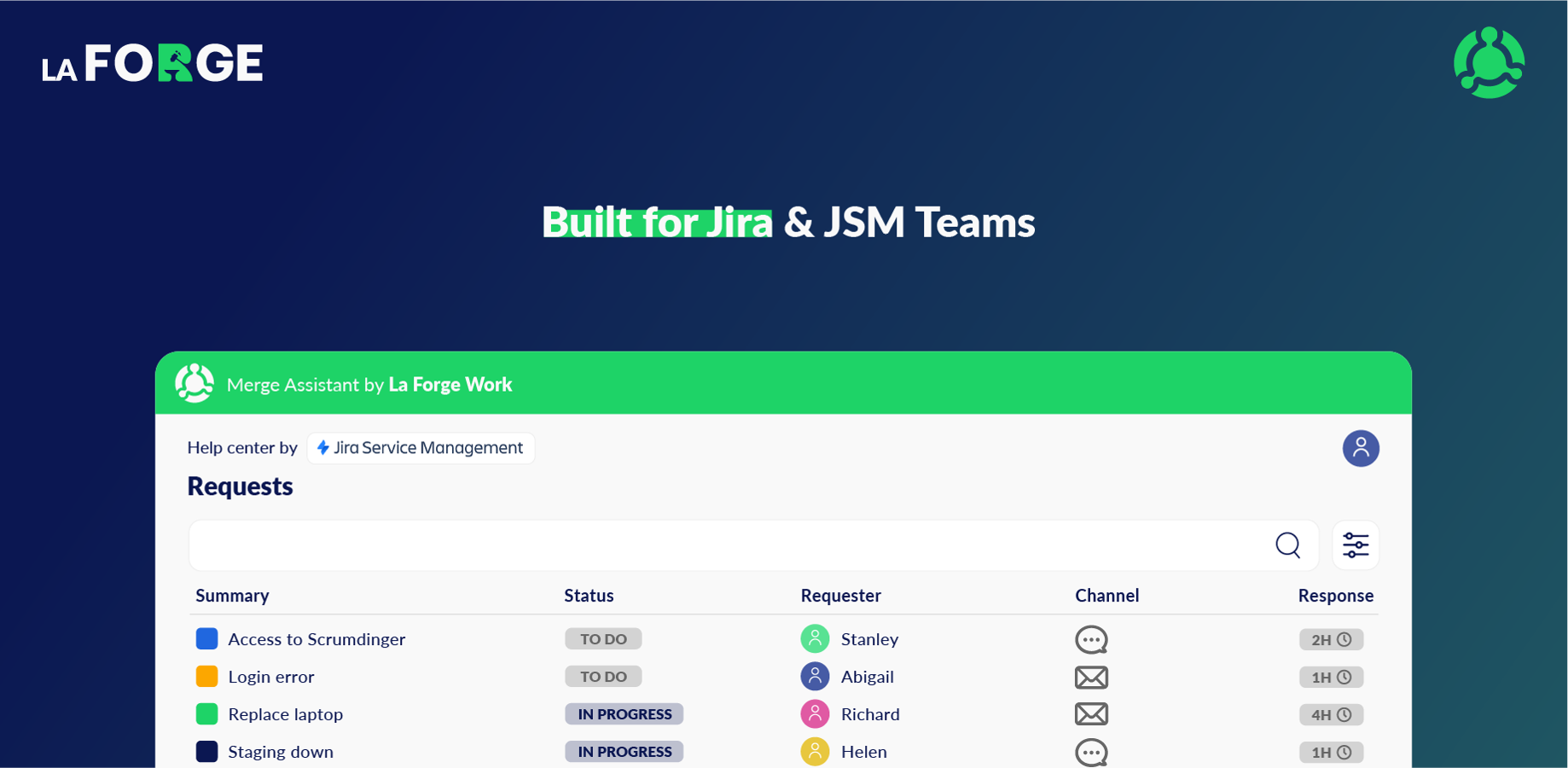1568x768 pixels.
Task: Click the "Channel" column header
Action: point(1106,596)
